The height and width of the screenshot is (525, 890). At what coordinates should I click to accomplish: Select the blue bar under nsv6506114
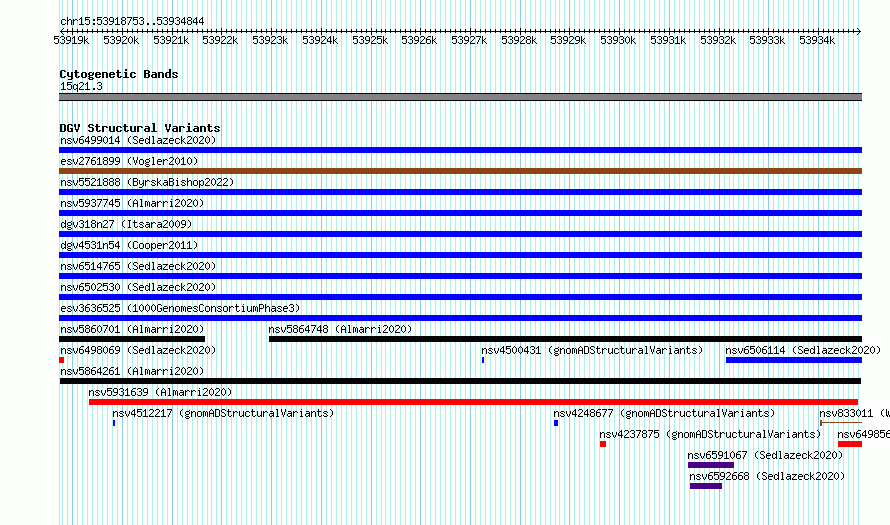click(x=794, y=360)
